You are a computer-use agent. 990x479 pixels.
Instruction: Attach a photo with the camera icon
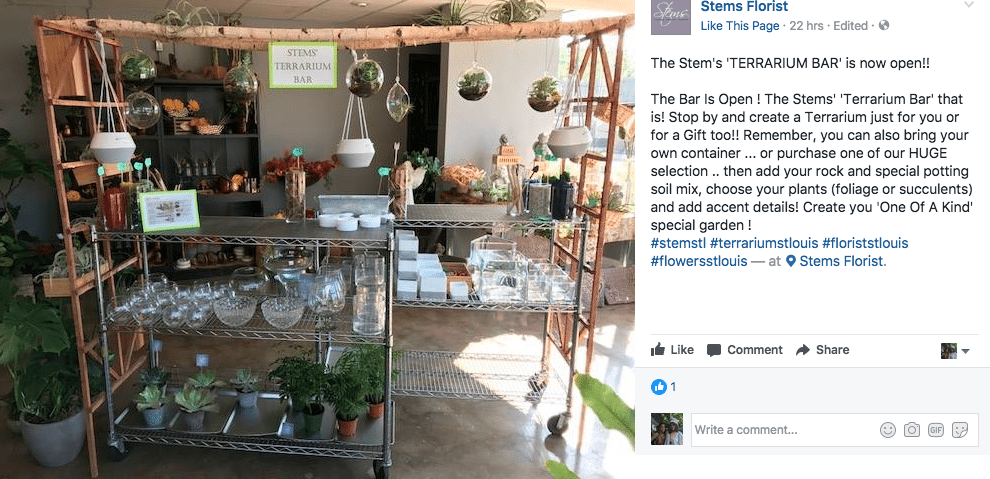(x=912, y=430)
